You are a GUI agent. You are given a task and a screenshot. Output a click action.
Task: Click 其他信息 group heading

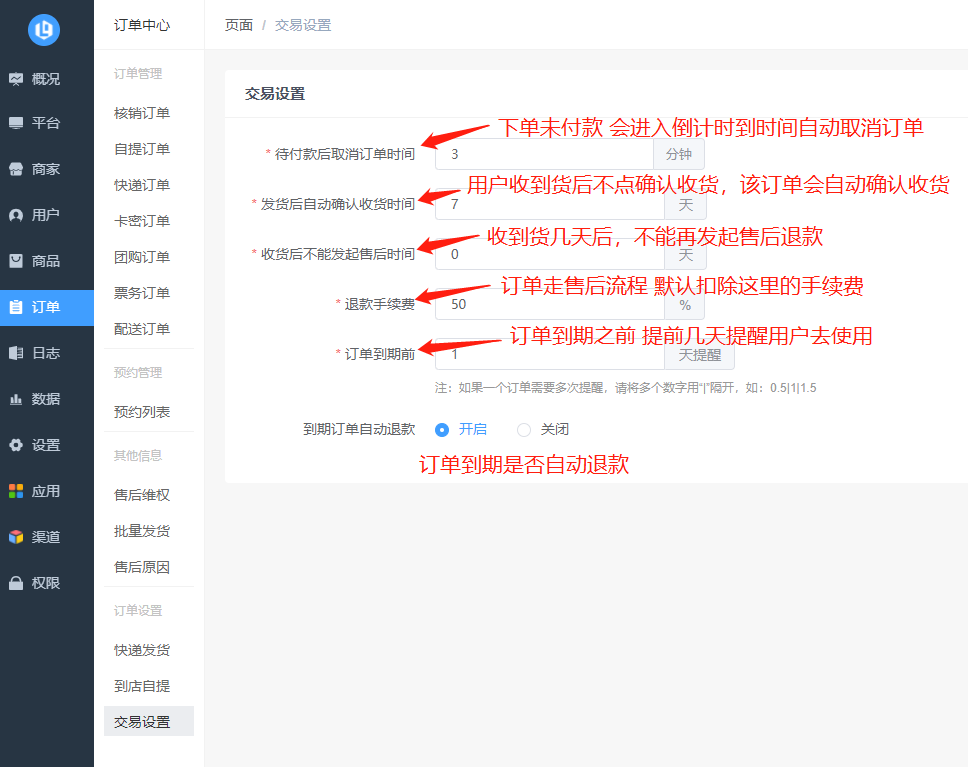[138, 455]
